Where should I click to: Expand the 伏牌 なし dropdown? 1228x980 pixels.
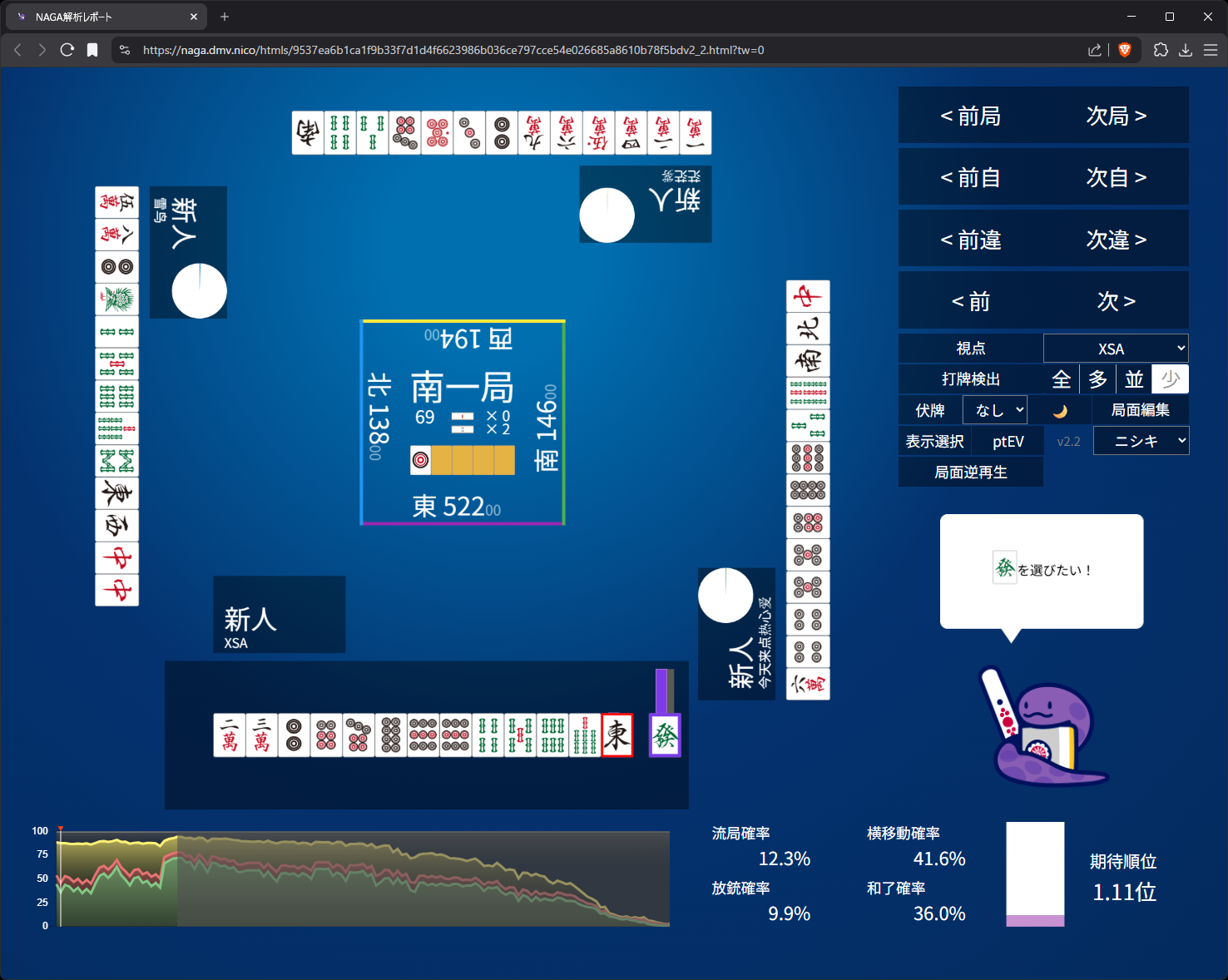[x=995, y=410]
